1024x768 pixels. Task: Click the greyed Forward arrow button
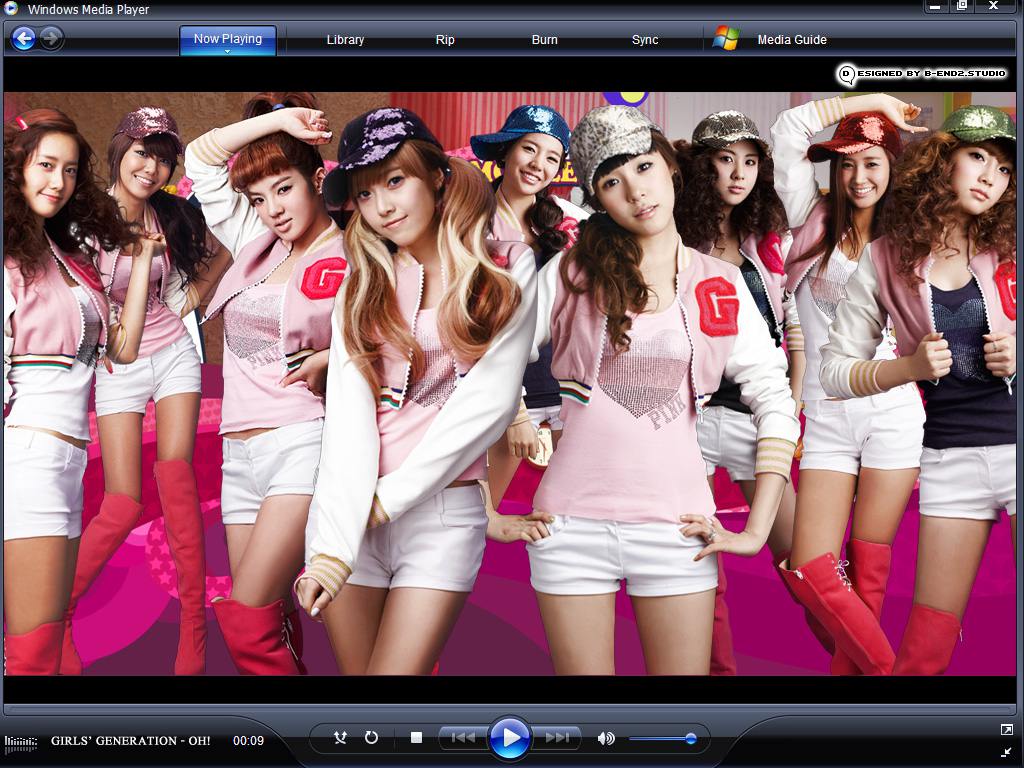tap(51, 39)
